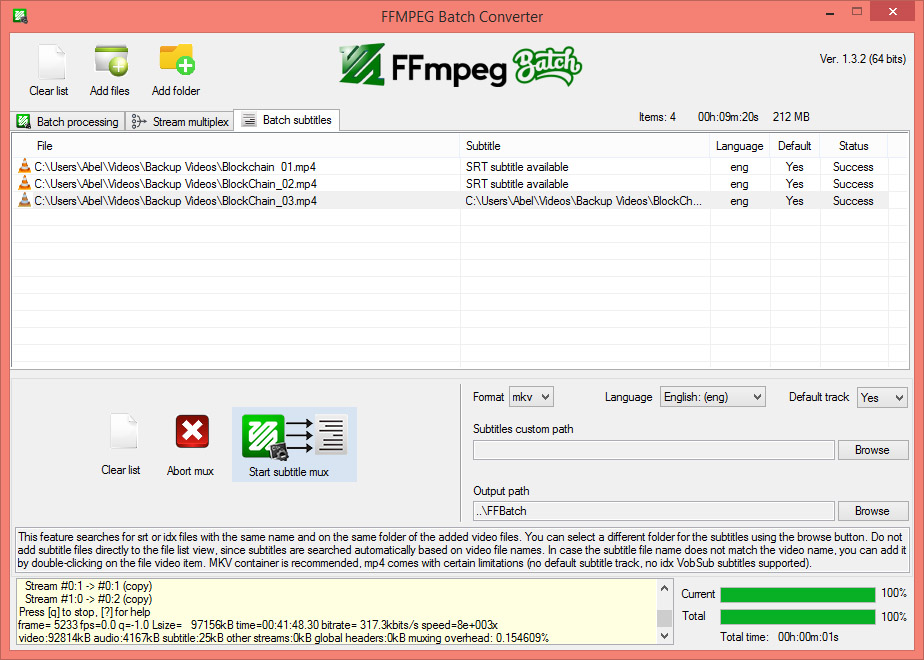This screenshot has height=660, width=924.
Task: Start subtitle mux
Action: [x=294, y=444]
